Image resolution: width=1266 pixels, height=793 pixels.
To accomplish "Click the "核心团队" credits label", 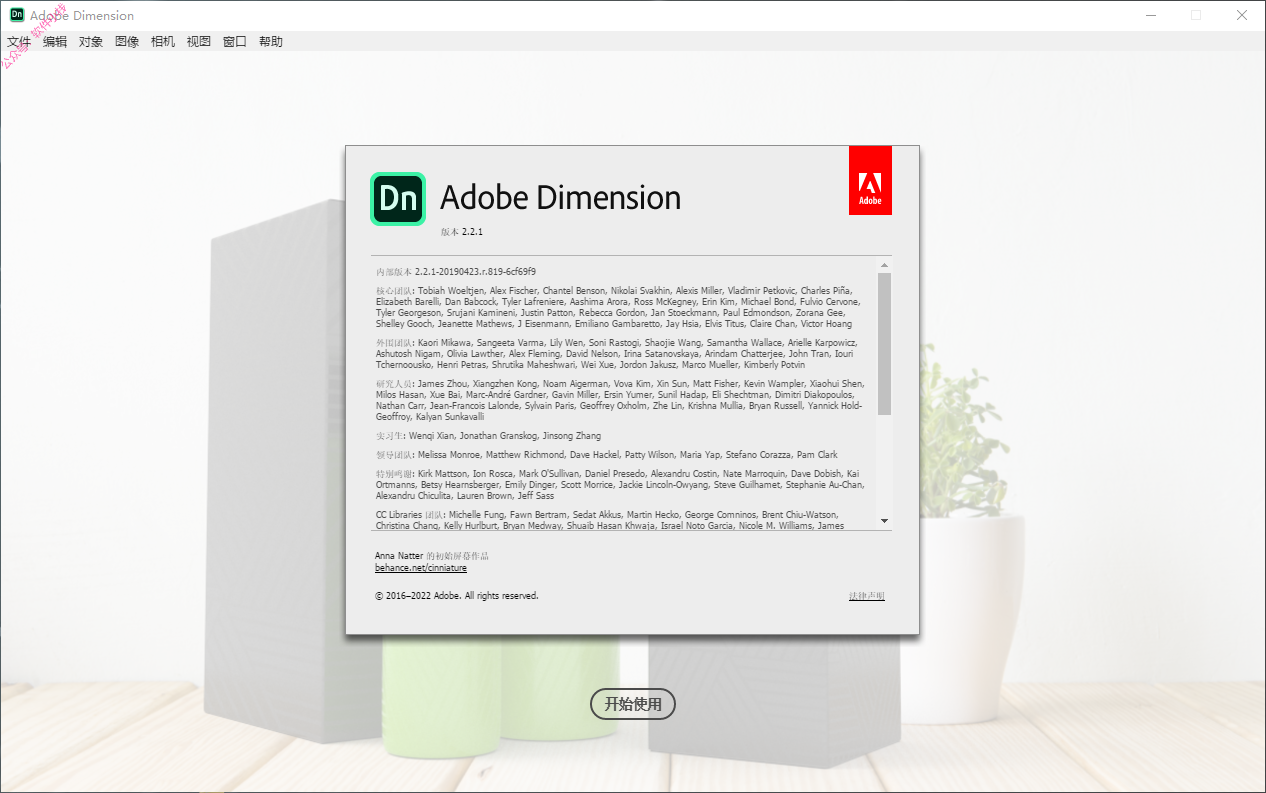I will [x=394, y=291].
